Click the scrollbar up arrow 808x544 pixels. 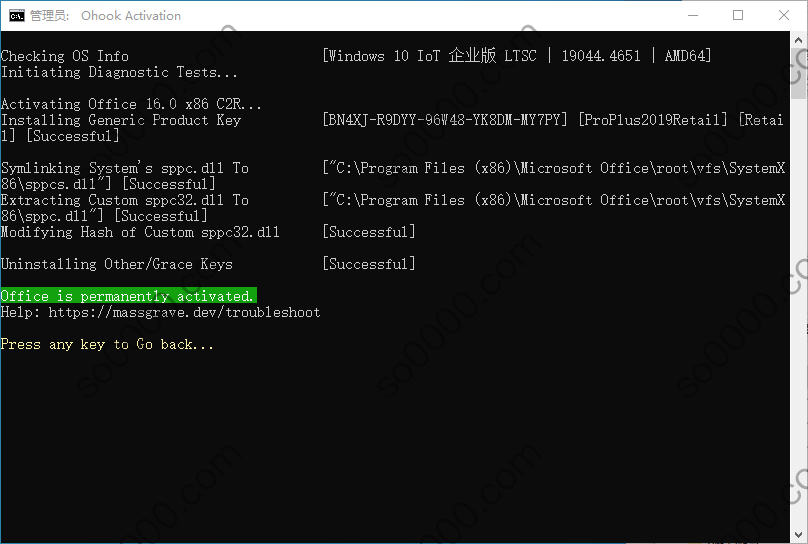click(x=799, y=39)
